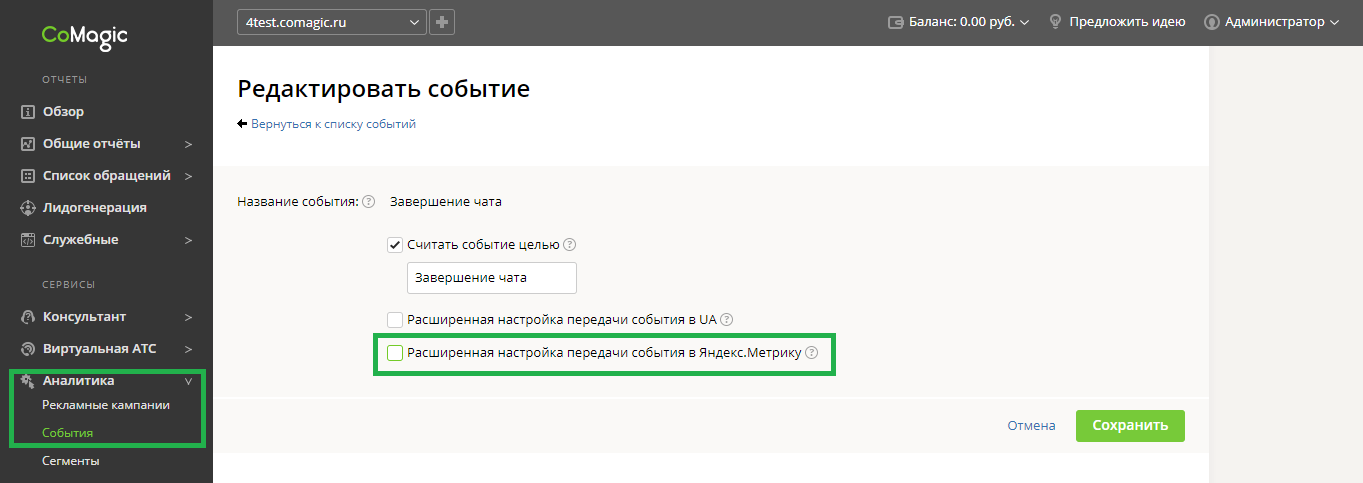Click the Administrator user avatar icon
This screenshot has width=1363, height=483.
[1211, 21]
